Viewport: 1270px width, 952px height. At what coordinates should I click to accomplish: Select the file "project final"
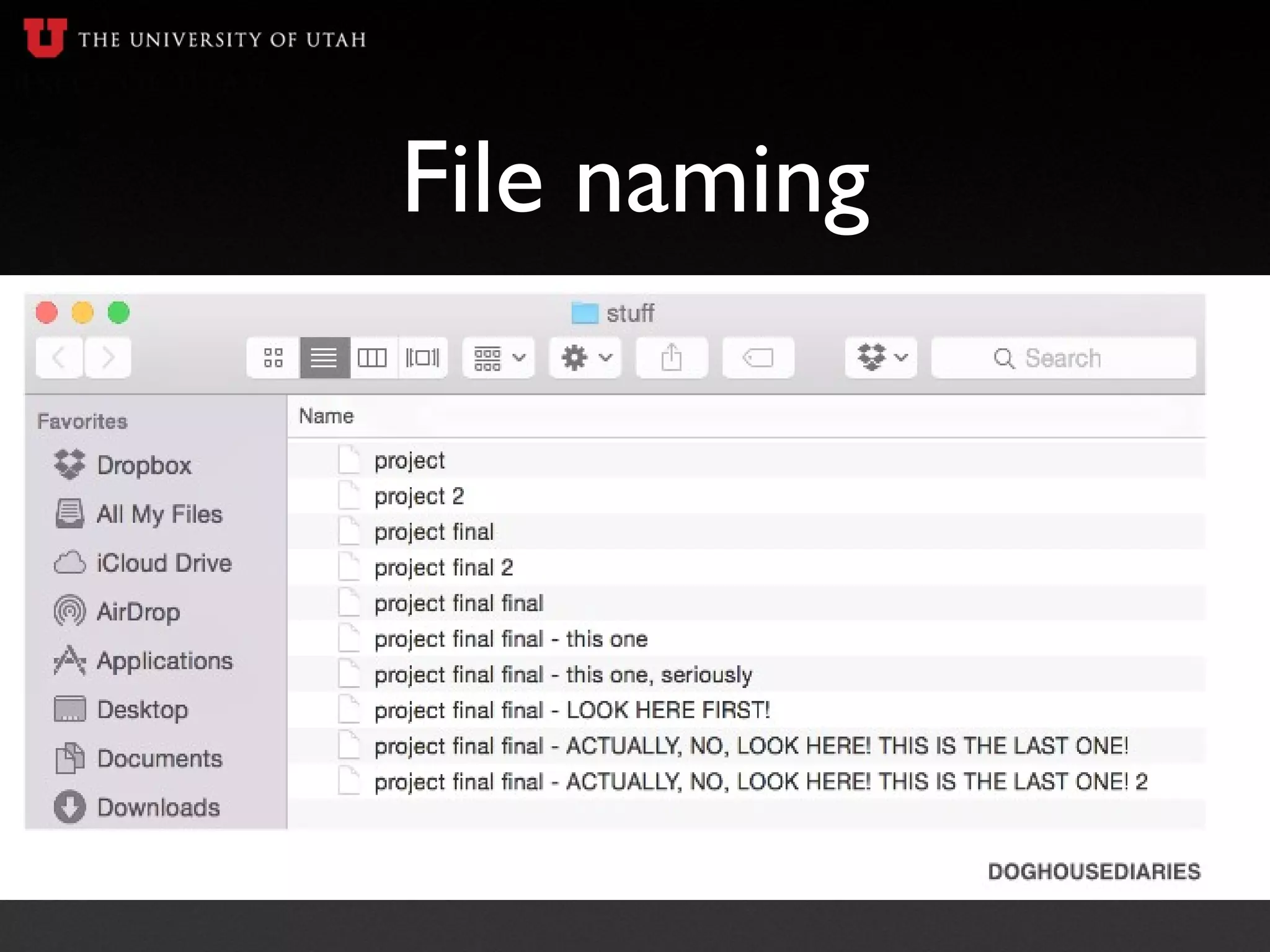tap(747, 532)
